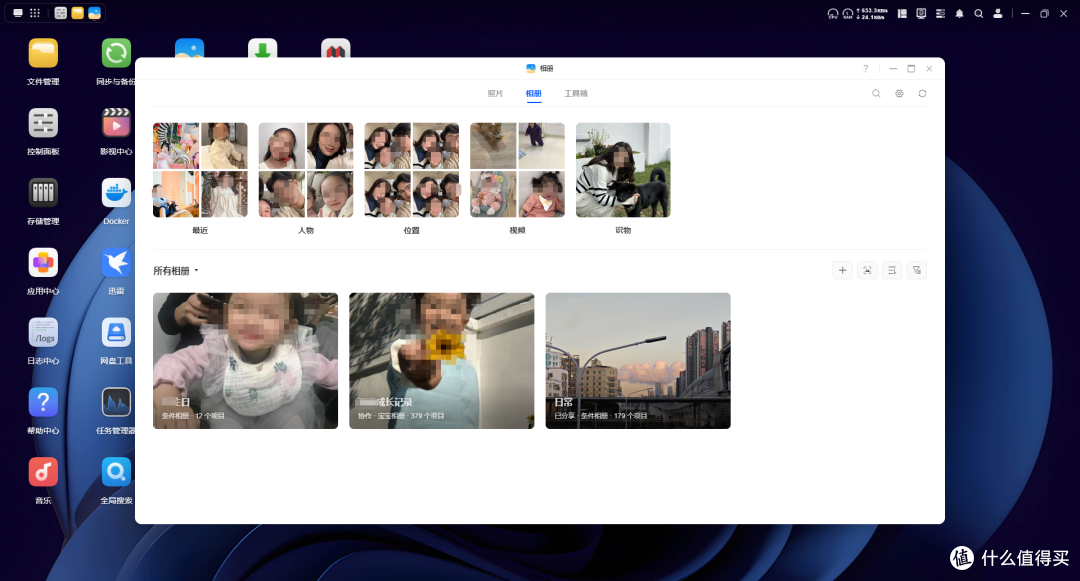Click the RAM usage gauge in top bar
The width and height of the screenshot is (1080, 581).
pos(848,14)
